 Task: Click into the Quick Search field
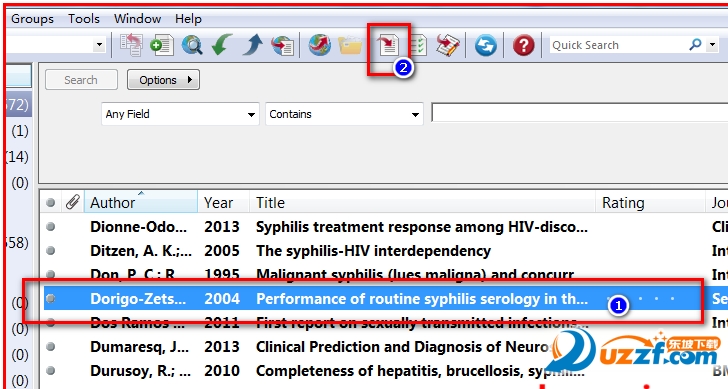(x=618, y=45)
